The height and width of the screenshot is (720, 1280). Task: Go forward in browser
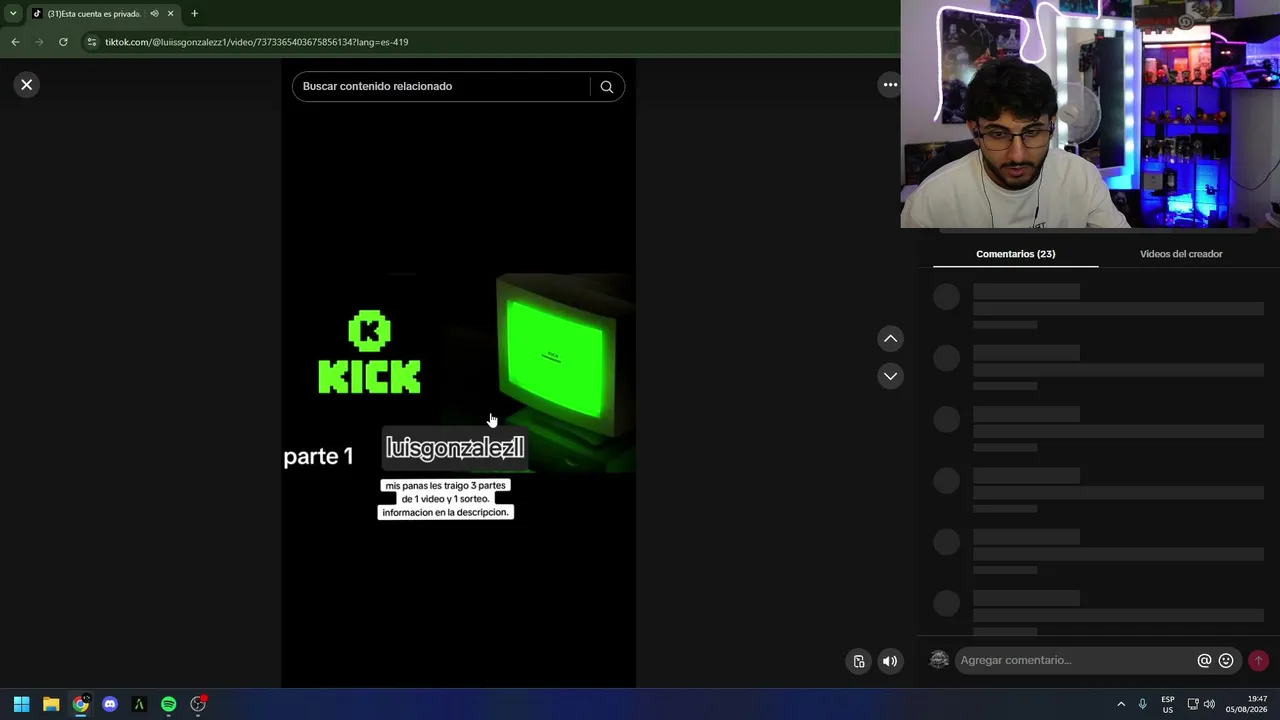tap(39, 42)
